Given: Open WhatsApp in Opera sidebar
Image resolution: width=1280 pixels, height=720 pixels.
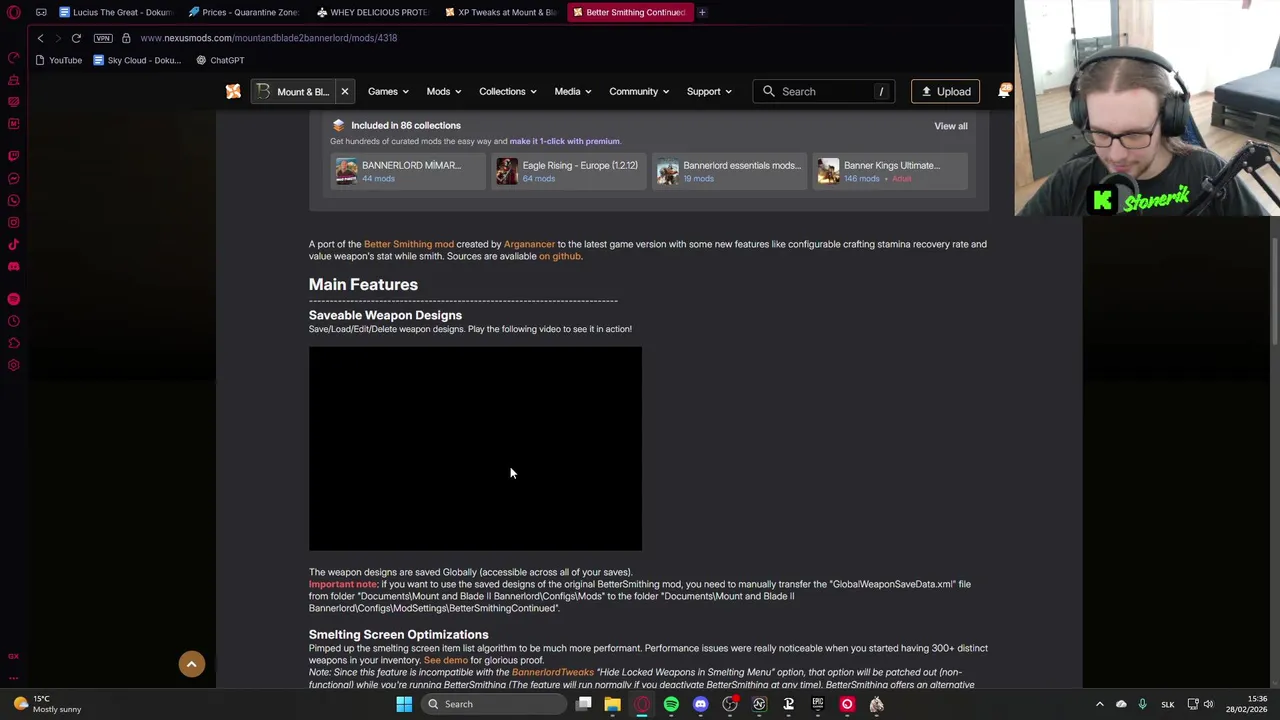Looking at the screenshot, I should pyautogui.click(x=13, y=201).
